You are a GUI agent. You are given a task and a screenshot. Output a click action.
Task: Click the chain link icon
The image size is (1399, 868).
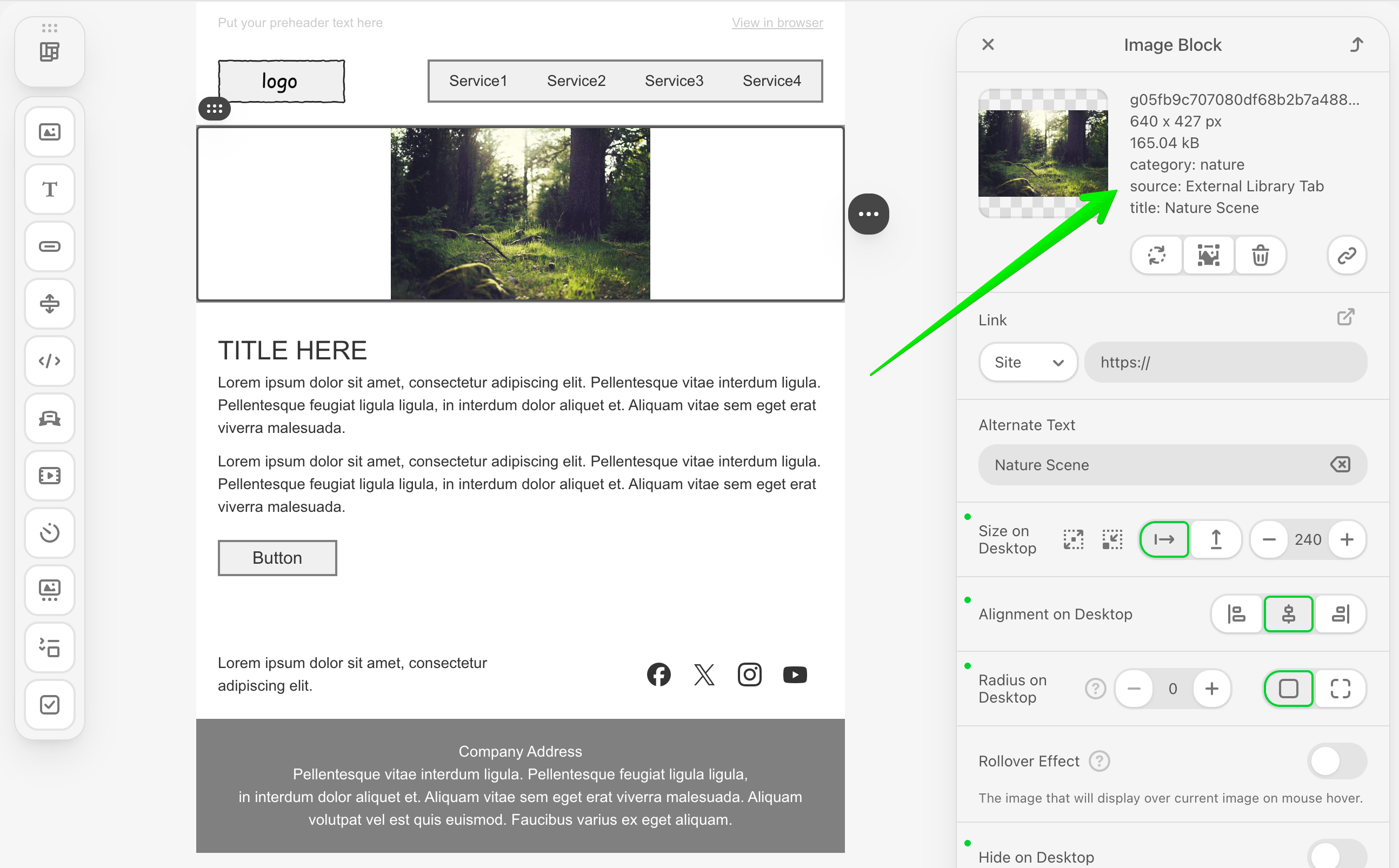1347,256
